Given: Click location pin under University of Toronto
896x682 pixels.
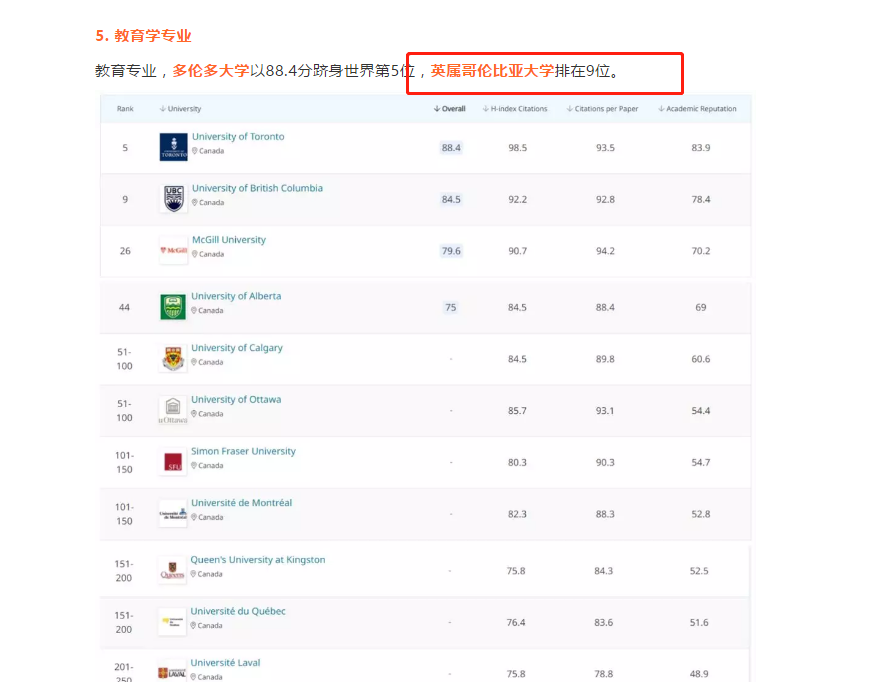Looking at the screenshot, I should [x=195, y=151].
